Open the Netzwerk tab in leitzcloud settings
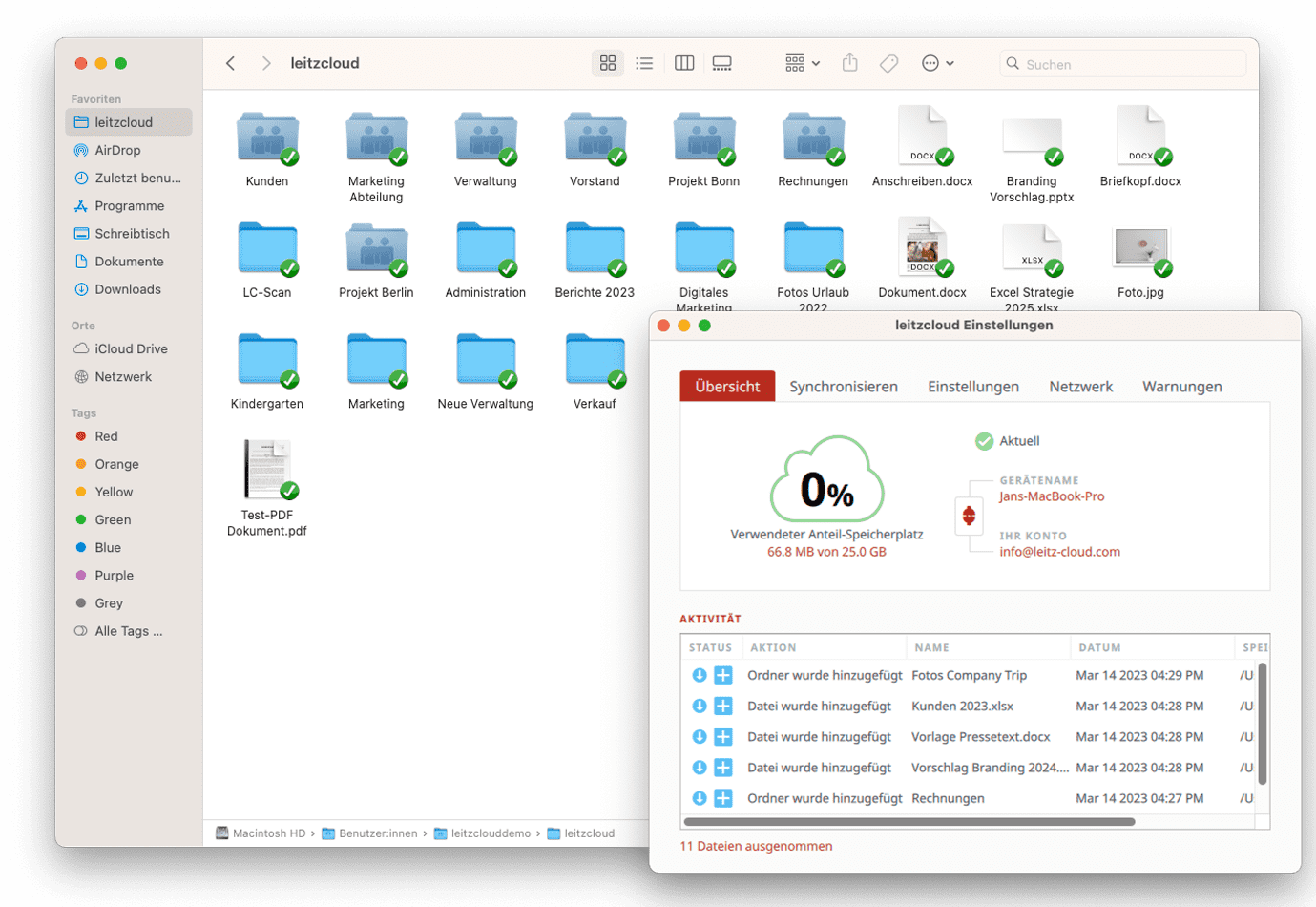This screenshot has width=1316, height=907. coord(1080,387)
